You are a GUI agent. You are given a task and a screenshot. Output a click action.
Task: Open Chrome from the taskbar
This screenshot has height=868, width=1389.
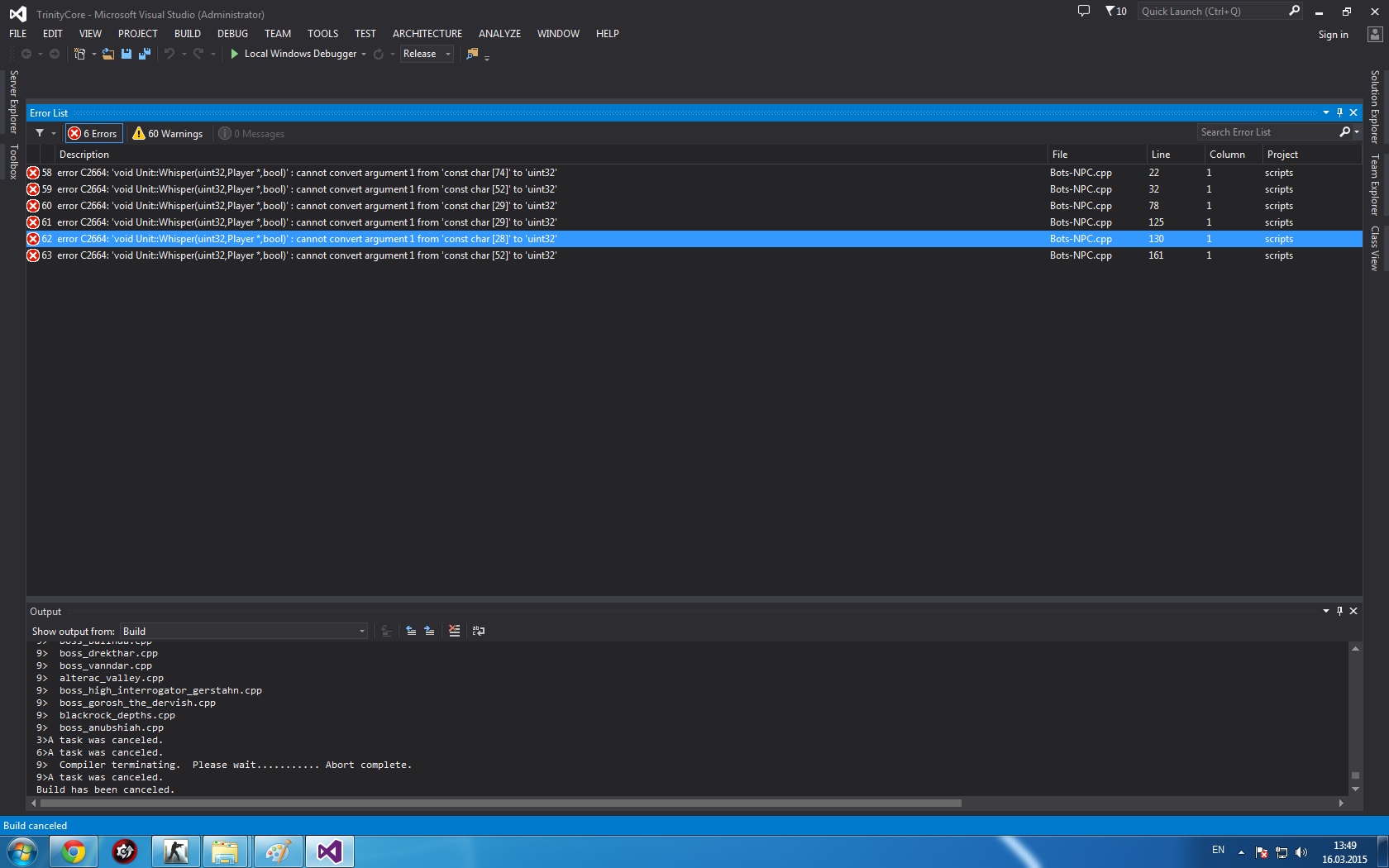[x=74, y=851]
